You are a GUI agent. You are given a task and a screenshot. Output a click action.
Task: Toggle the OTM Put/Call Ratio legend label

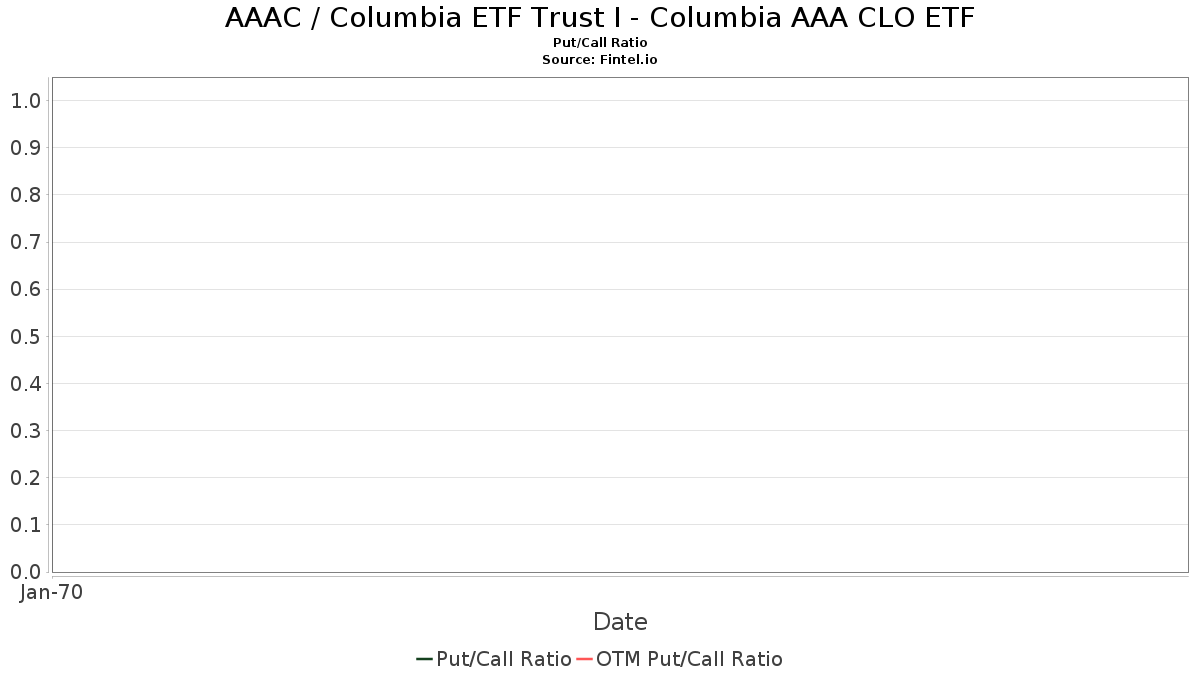coord(689,659)
